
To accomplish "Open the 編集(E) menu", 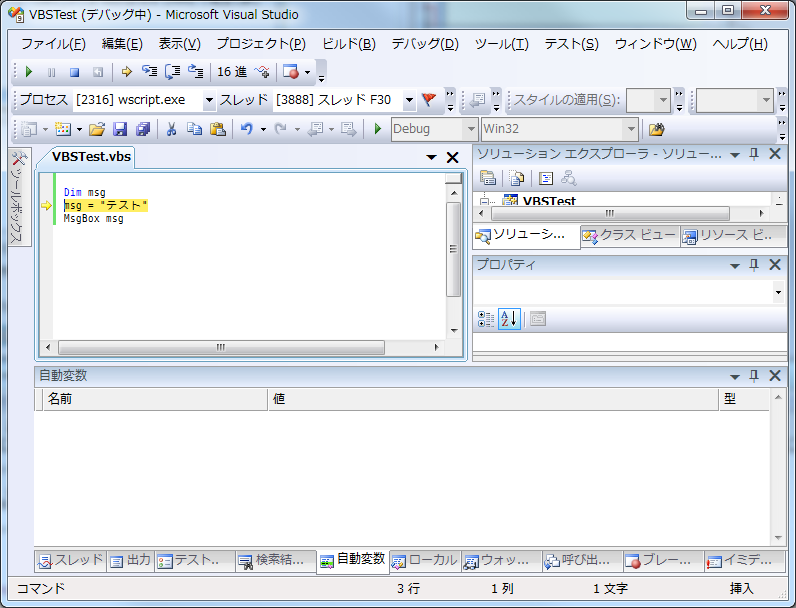I will coord(122,44).
